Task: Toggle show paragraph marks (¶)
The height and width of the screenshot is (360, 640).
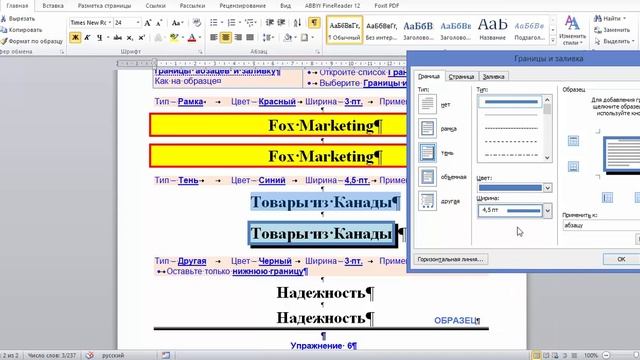Action: point(314,23)
